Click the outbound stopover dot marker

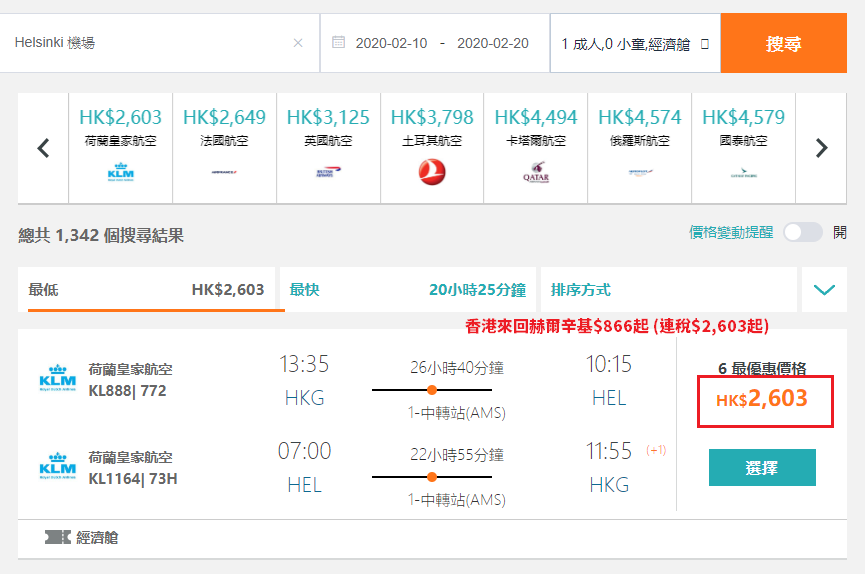[432, 390]
